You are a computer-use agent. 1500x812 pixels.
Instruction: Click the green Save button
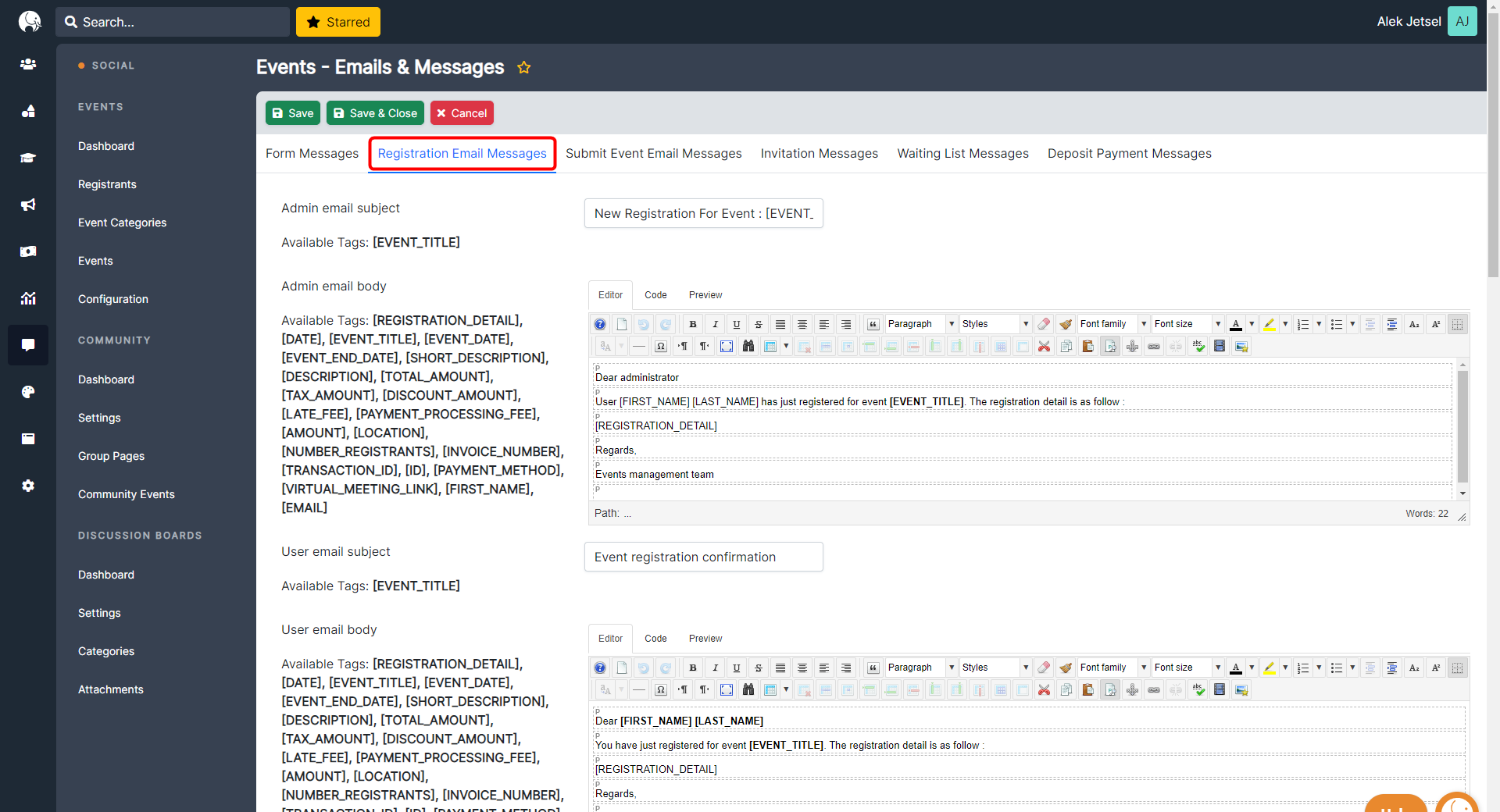point(293,113)
